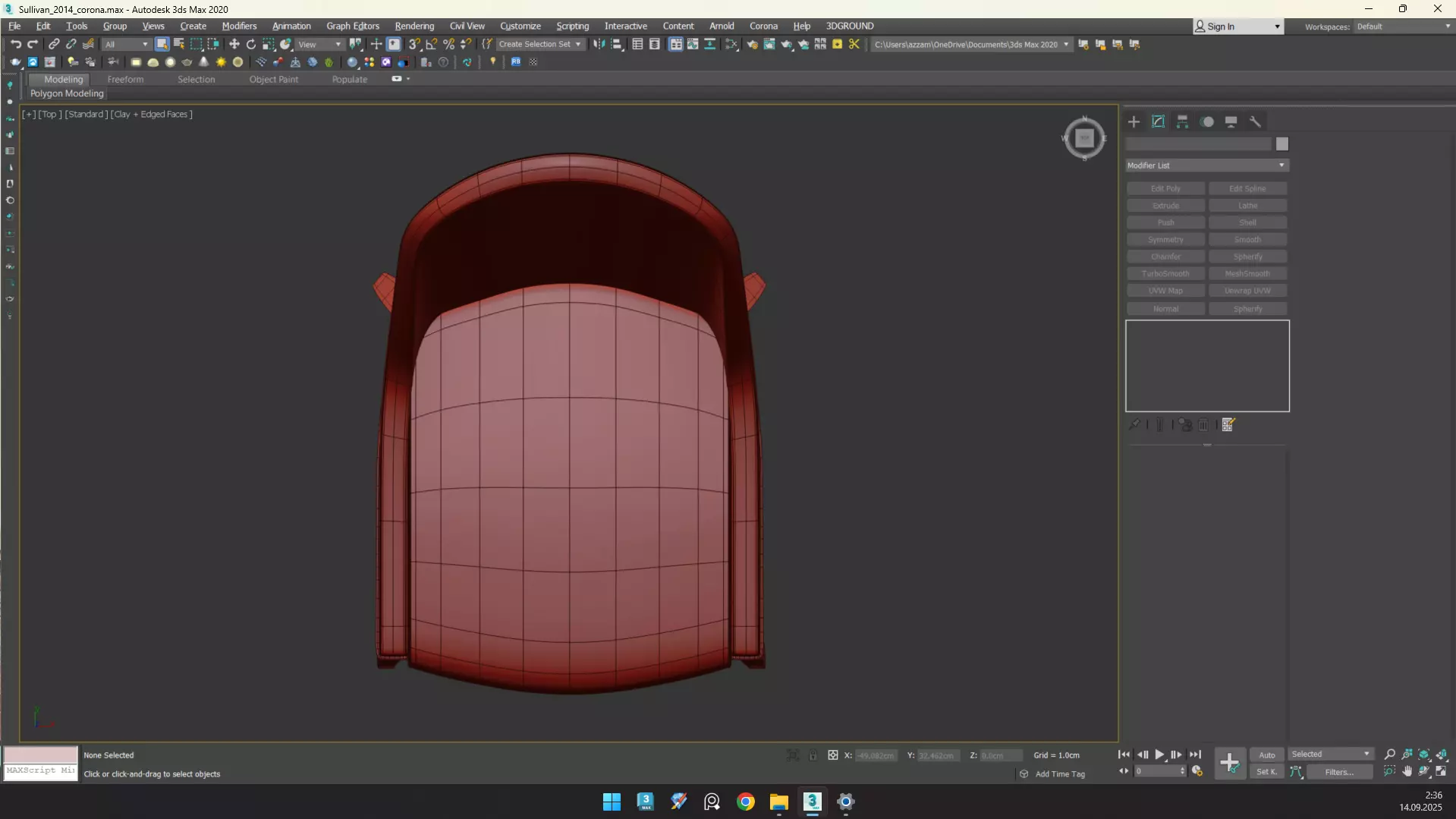
Task: Open the Workspaces Default dropdown
Action: tap(1403, 27)
